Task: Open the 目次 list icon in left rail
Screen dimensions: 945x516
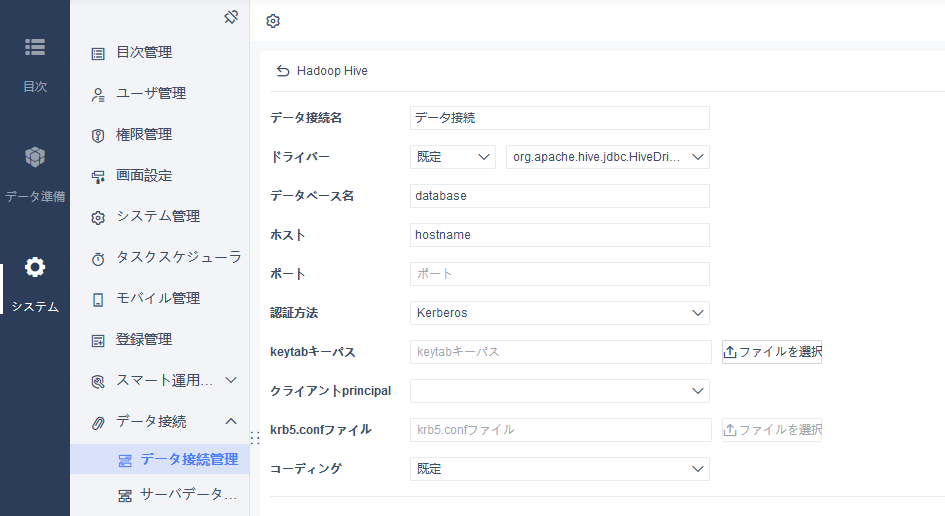Action: (35, 47)
